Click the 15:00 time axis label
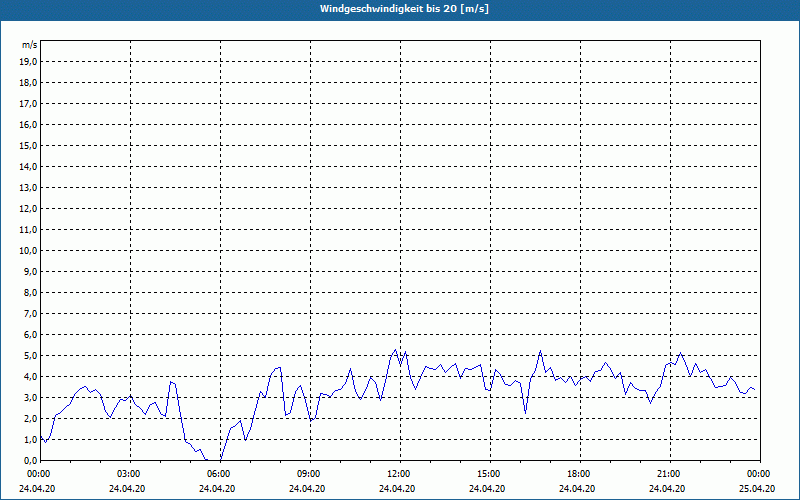Viewport: 800px width, 500px height. click(x=490, y=474)
